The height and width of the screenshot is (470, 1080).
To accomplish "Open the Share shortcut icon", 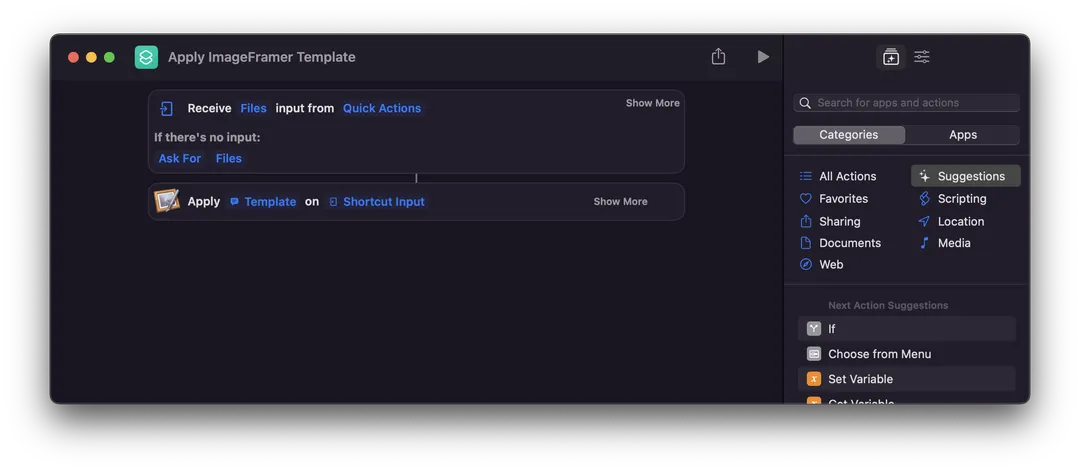I will click(718, 57).
